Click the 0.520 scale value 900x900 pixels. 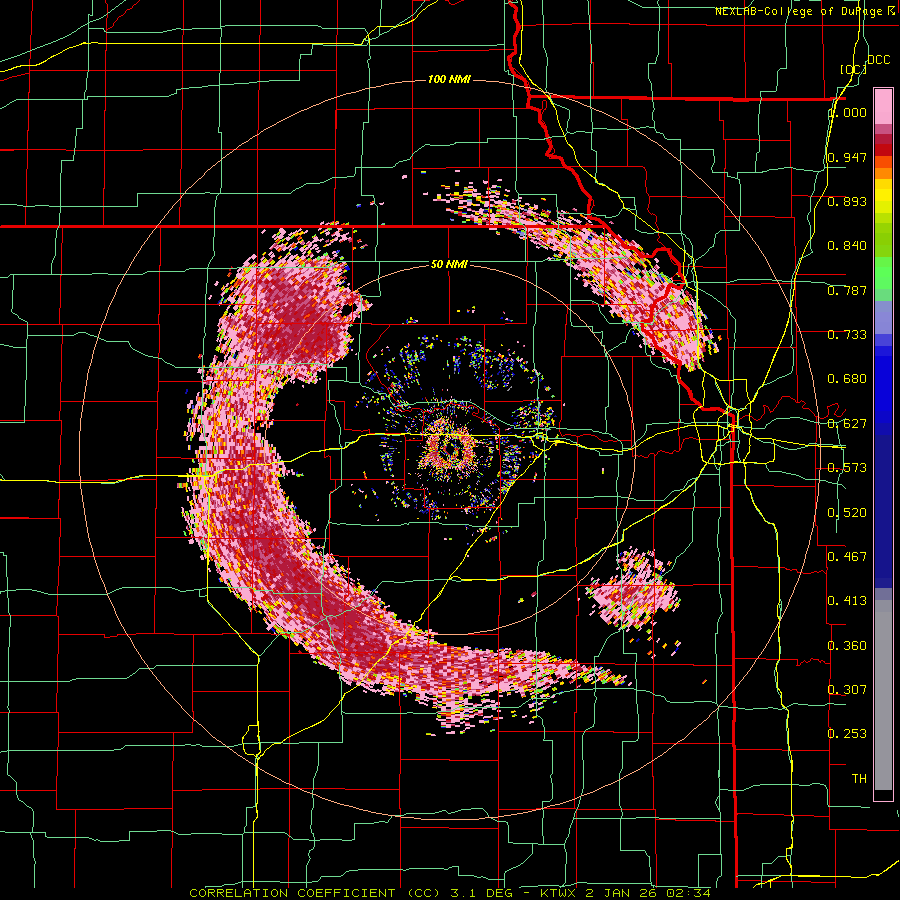click(x=847, y=513)
